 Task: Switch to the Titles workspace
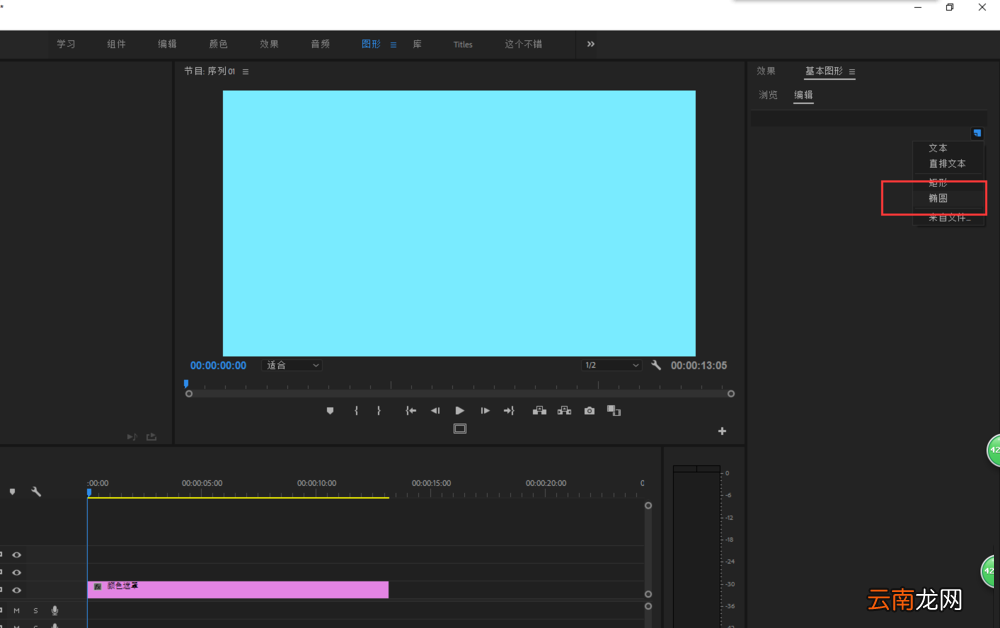coord(463,45)
